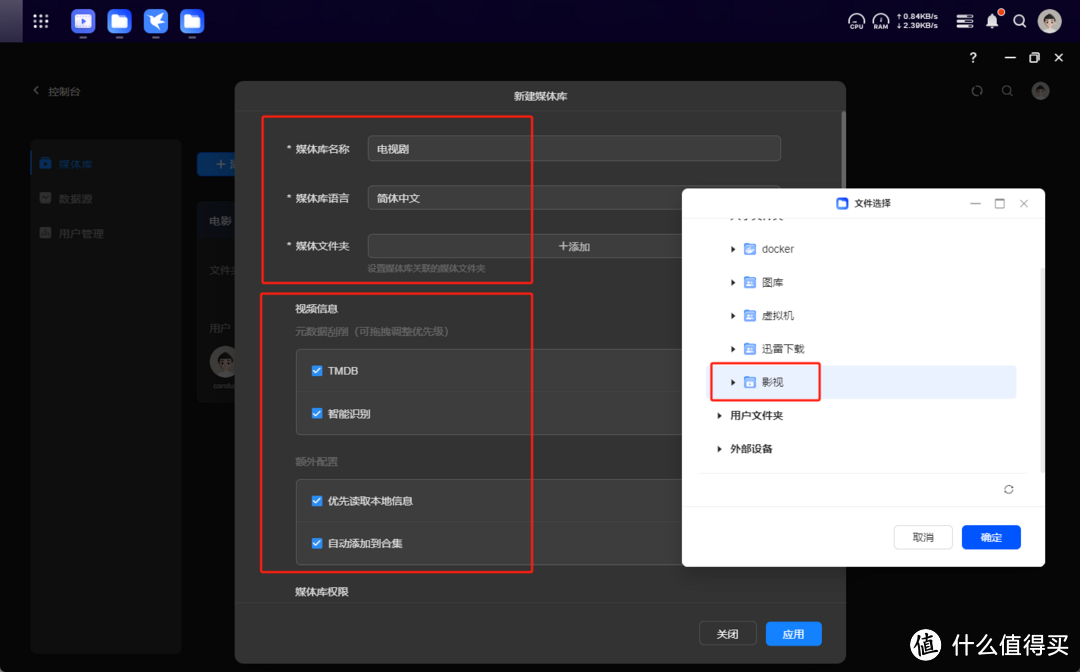Viewport: 1080px width, 672px height.
Task: Toggle the 智能识别 checkbox
Action: 317,414
